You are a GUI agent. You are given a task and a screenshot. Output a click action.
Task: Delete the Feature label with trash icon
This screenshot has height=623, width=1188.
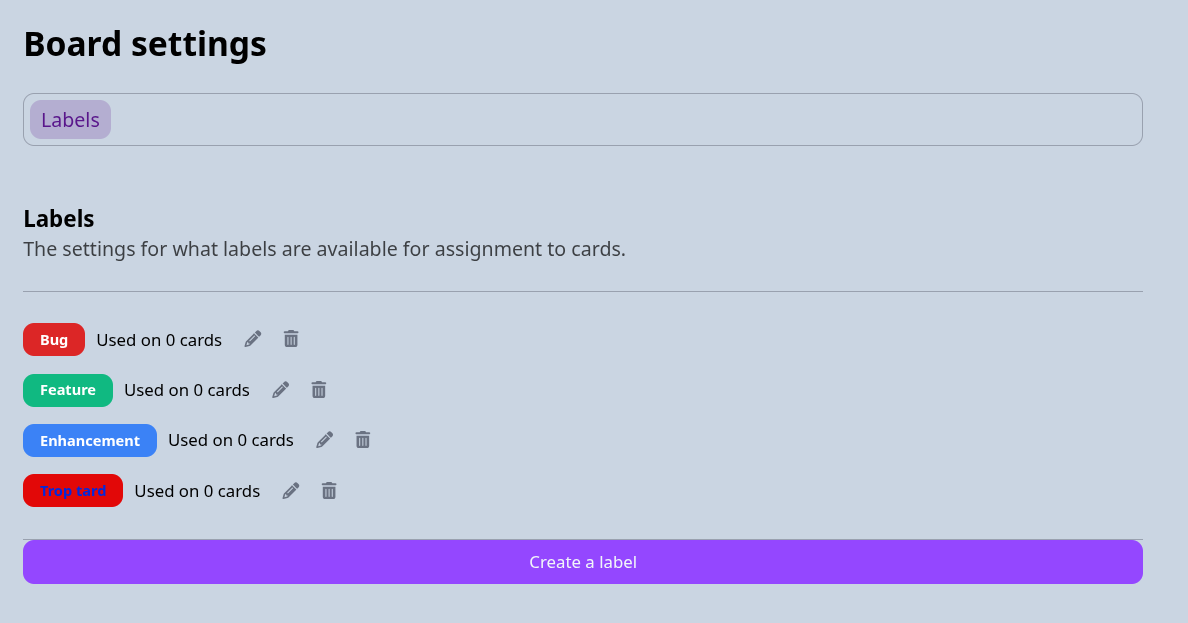tap(319, 390)
